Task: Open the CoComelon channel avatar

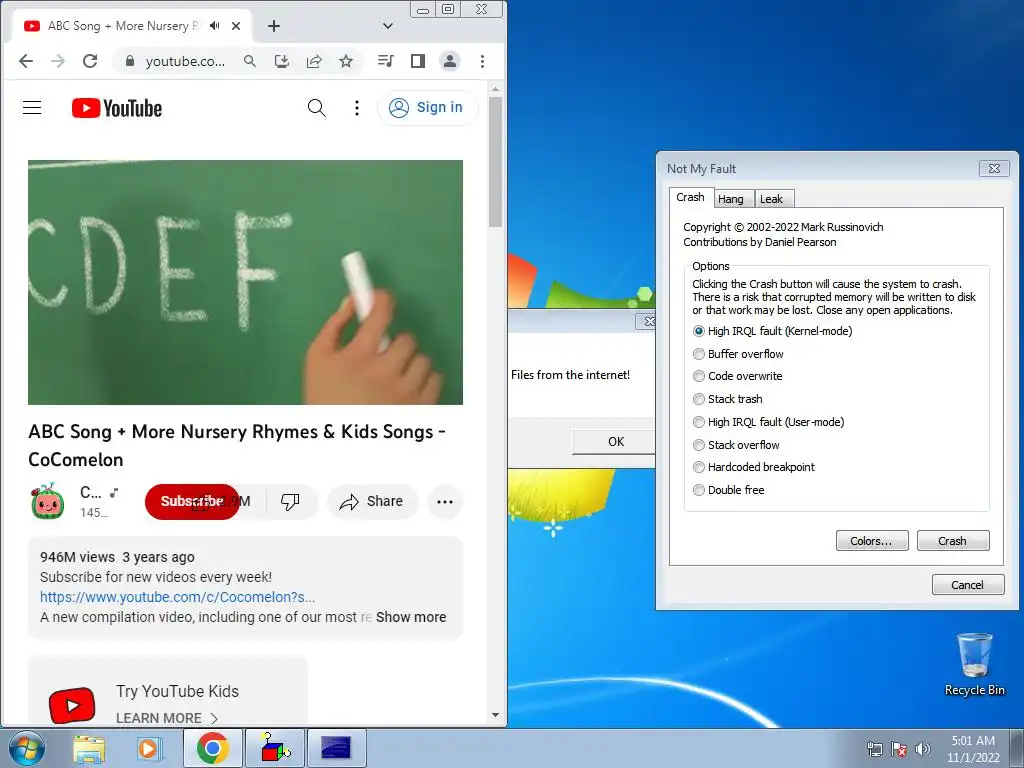Action: (48, 502)
